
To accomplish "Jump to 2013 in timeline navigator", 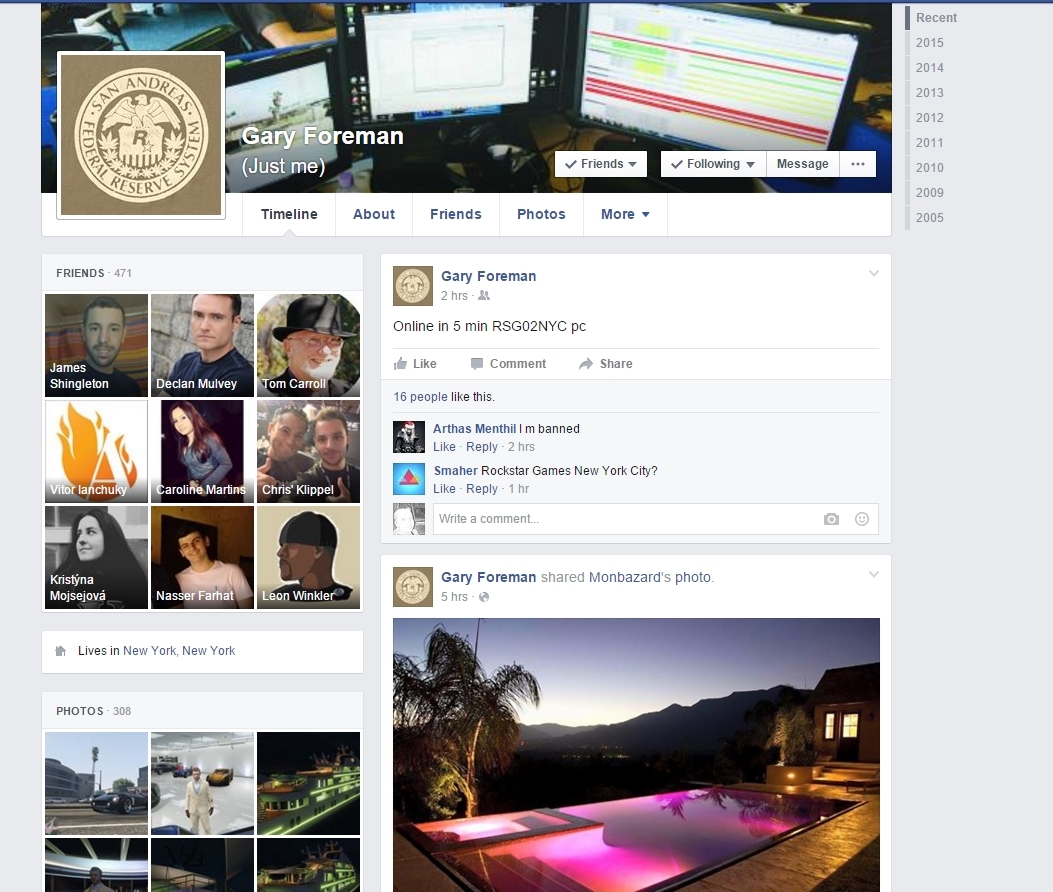I will click(x=929, y=93).
